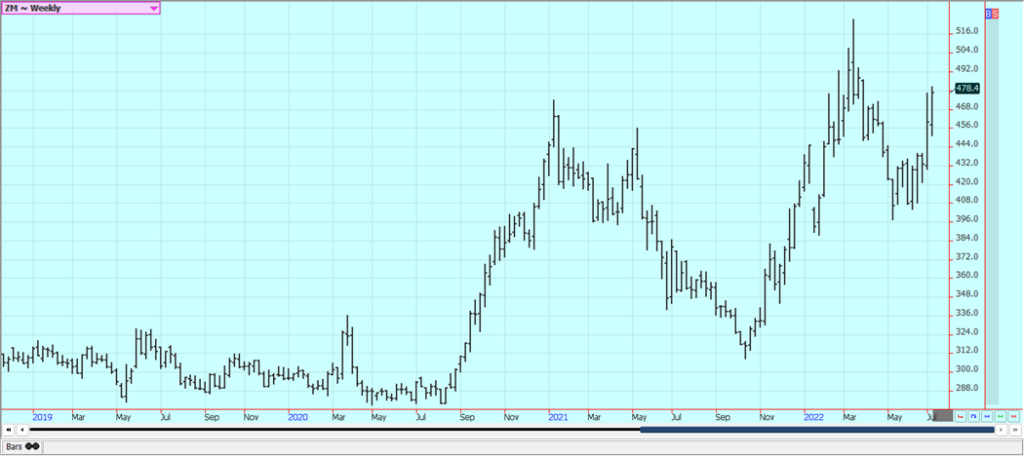Click the 420.0 price axis label
The image size is (1024, 456).
966,182
